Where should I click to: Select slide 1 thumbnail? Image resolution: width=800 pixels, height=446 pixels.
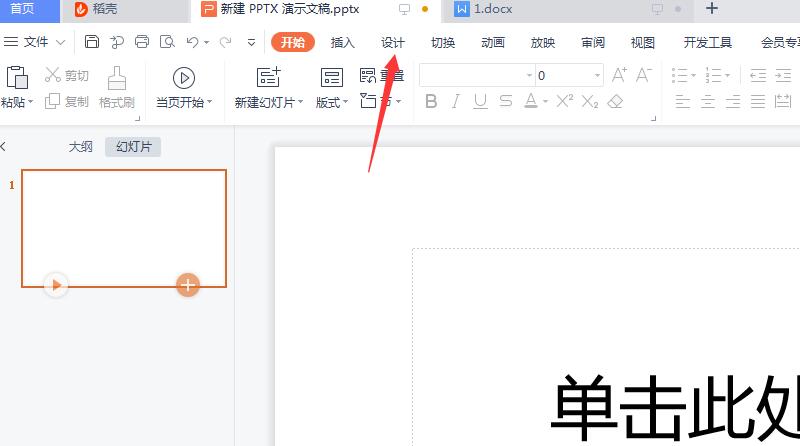(x=124, y=228)
